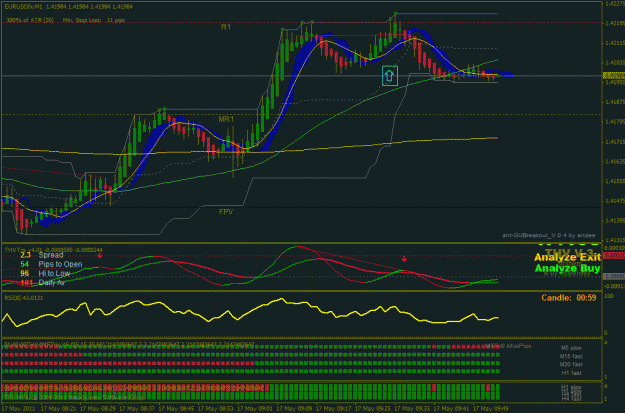Screen dimensions: 625x413
Task: Click the '17 May 09:49' time axis label
Action: (490, 409)
